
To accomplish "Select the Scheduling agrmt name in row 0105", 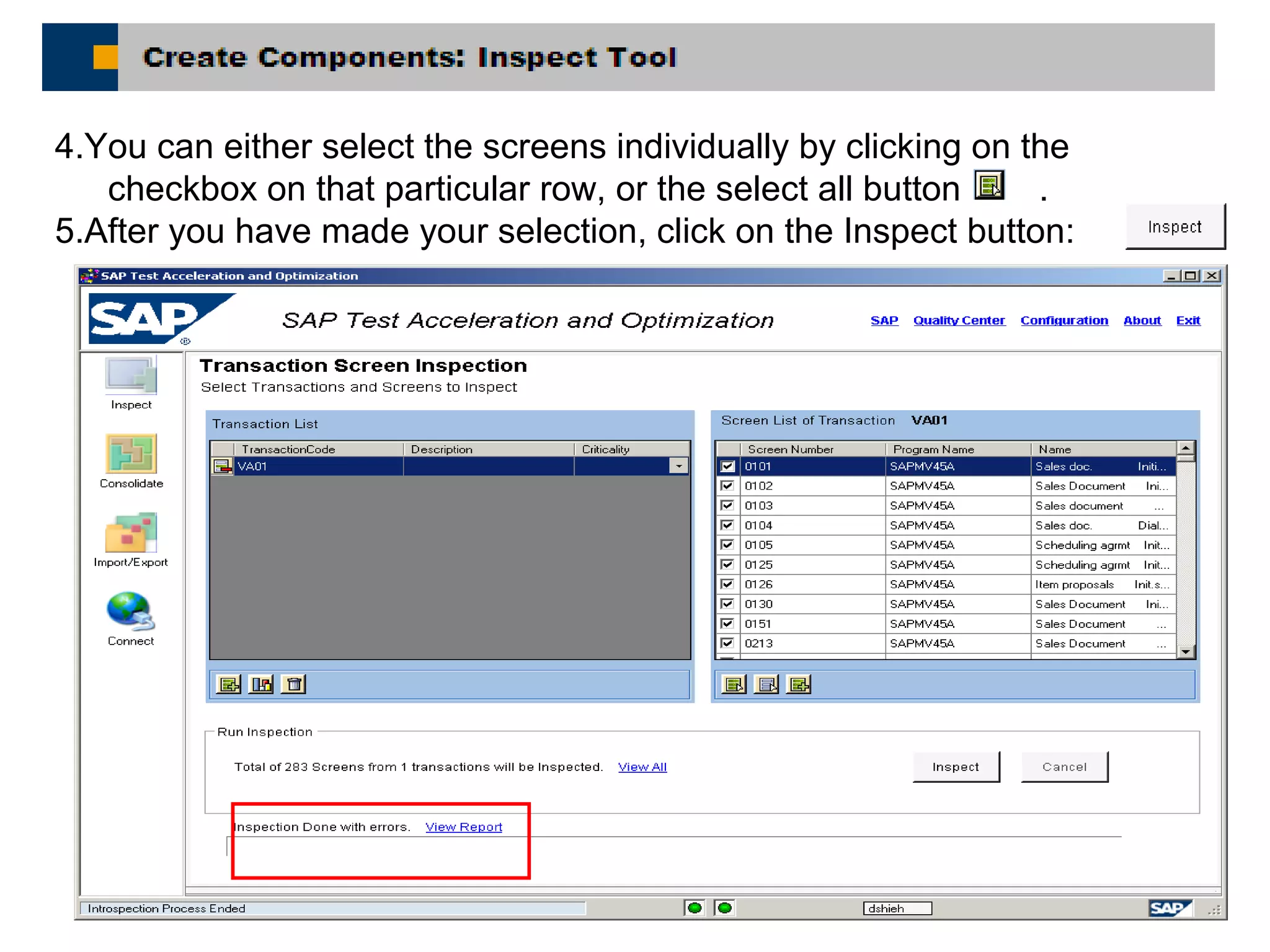I will point(1103,545).
